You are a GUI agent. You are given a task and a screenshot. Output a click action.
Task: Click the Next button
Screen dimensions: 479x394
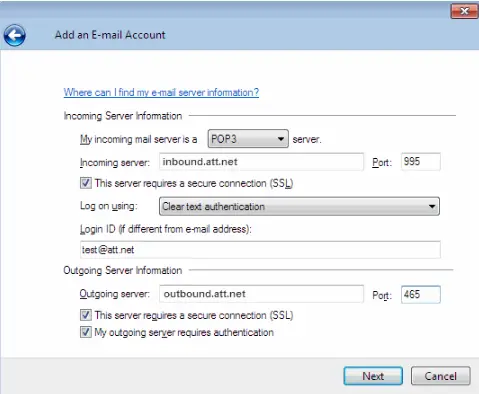tap(373, 376)
